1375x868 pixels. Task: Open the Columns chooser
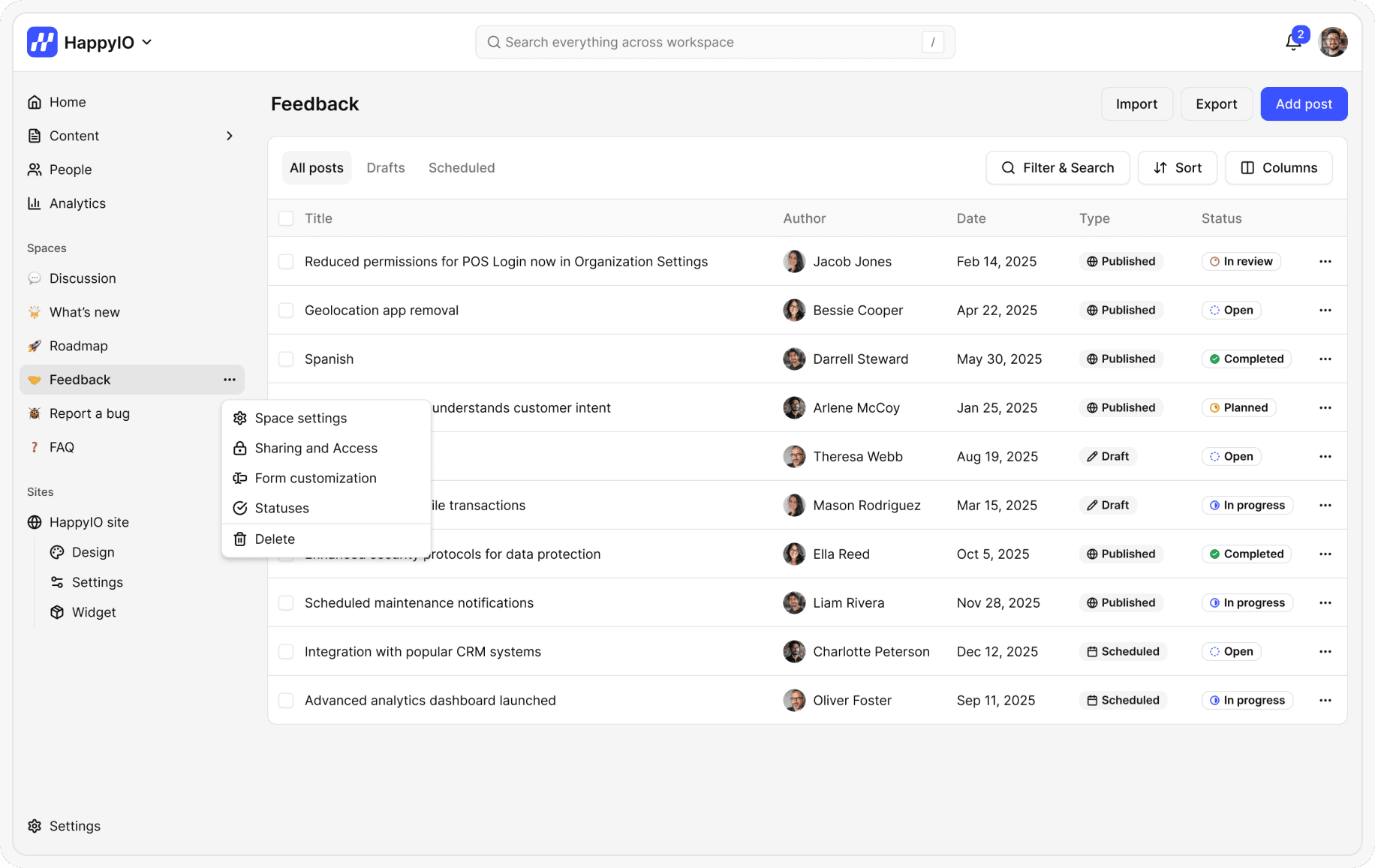pyautogui.click(x=1279, y=168)
